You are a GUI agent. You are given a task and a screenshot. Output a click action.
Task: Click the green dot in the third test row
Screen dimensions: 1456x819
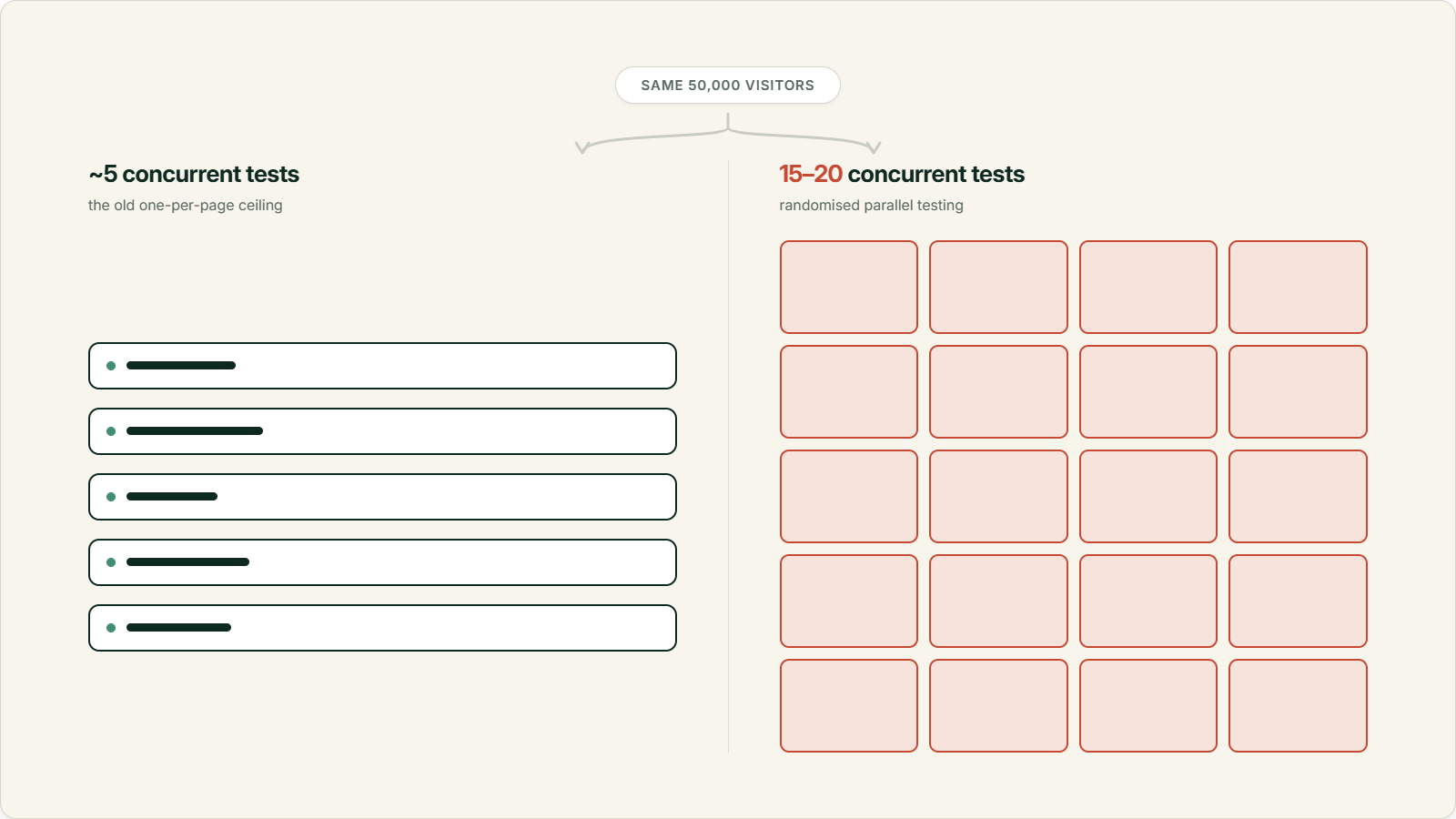[111, 497]
